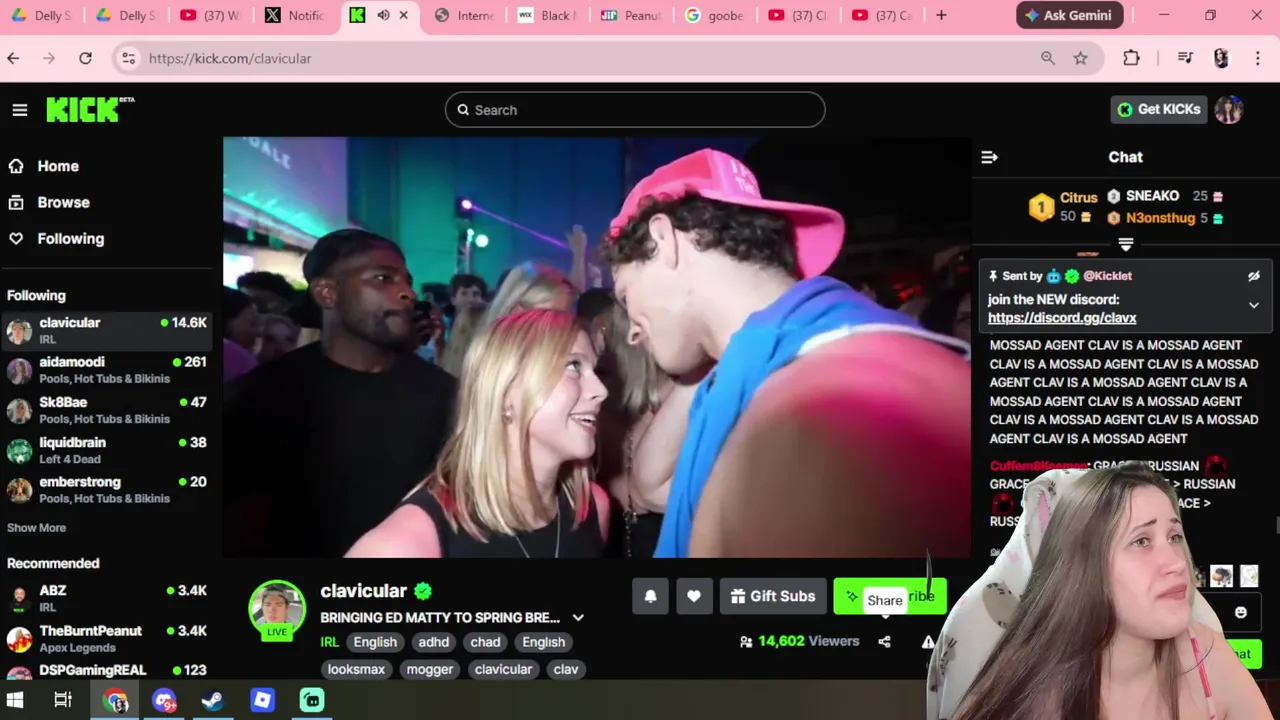The width and height of the screenshot is (1280, 720).
Task: Click the report warning triangle icon
Action: (927, 641)
